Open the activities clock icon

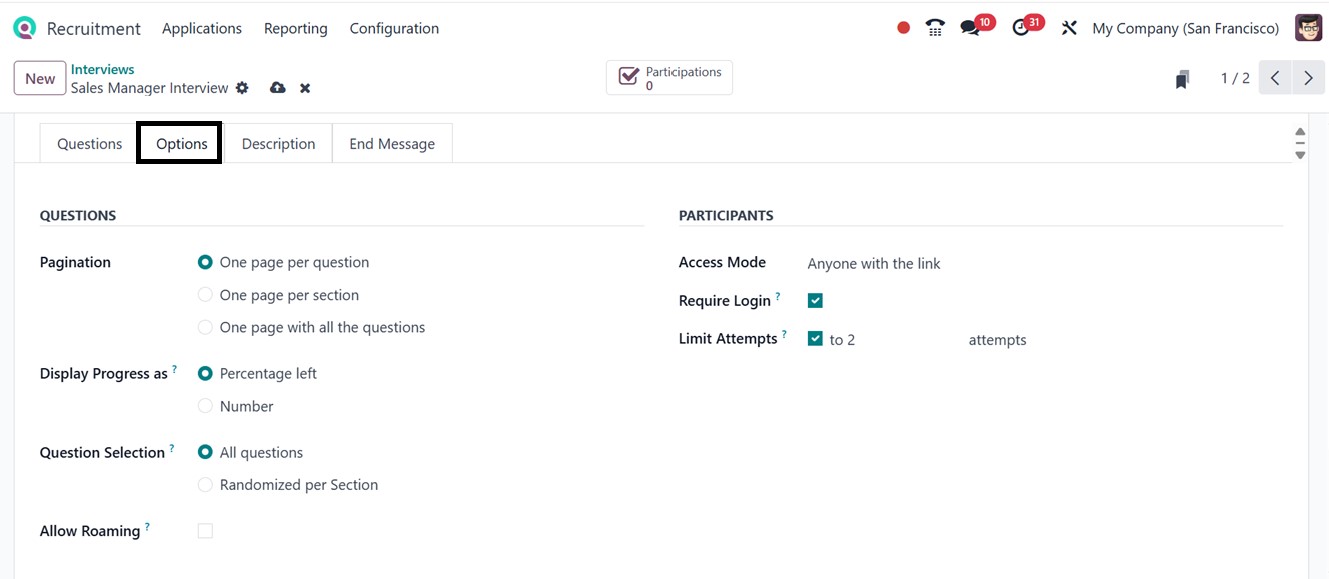pos(1021,28)
